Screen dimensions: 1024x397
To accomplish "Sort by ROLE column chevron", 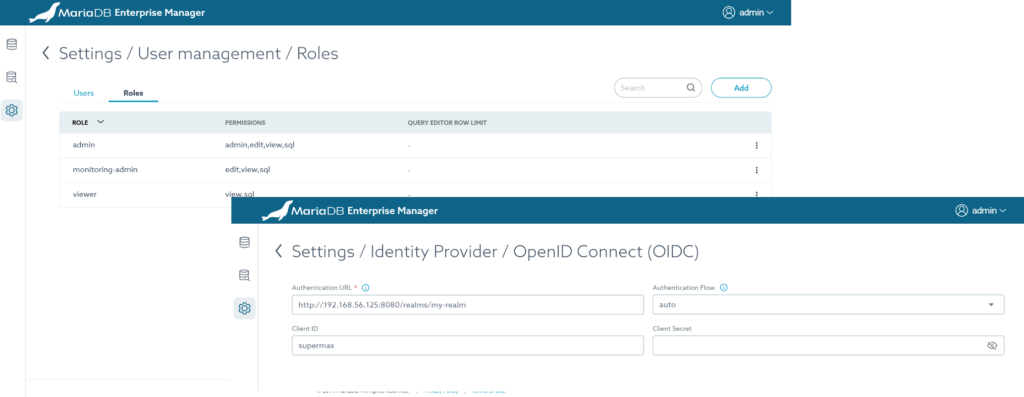I will (101, 122).
